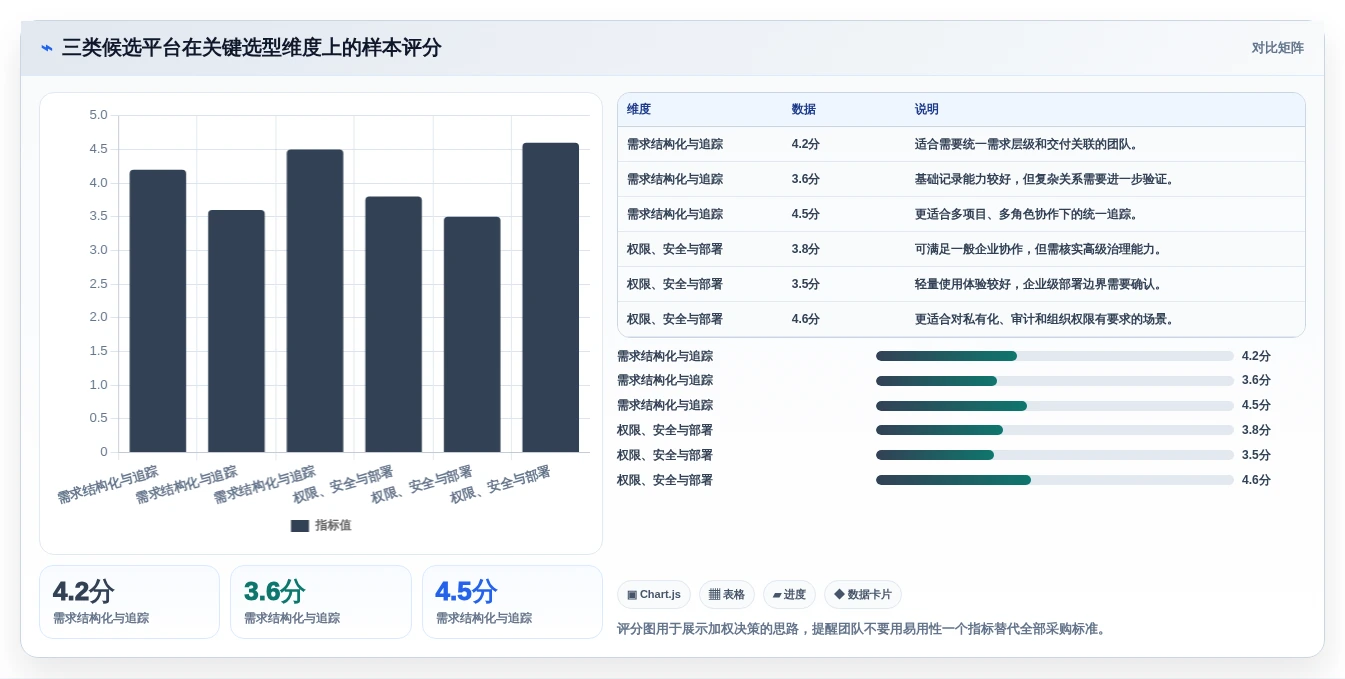The height and width of the screenshot is (679, 1345).
Task: Select table cell 更适合多项目、多角色协作下的统一追踪。
Action: [x=1027, y=214]
